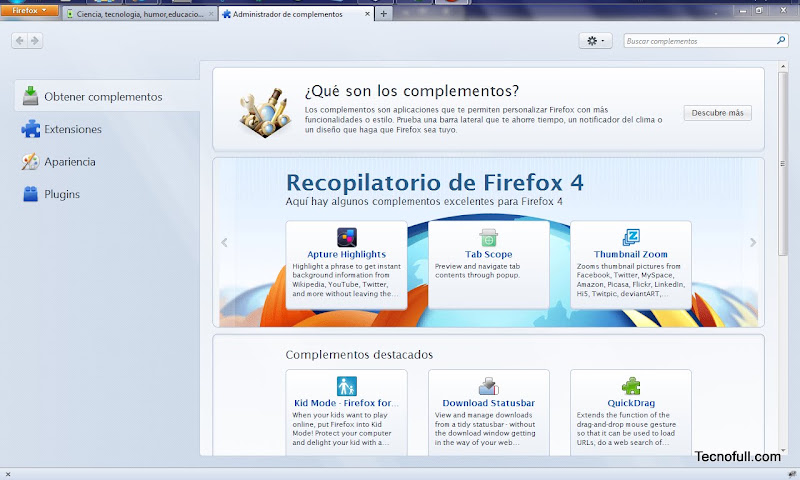800x480 pixels.
Task: Click the scrollbar up arrow
Action: click(783, 66)
